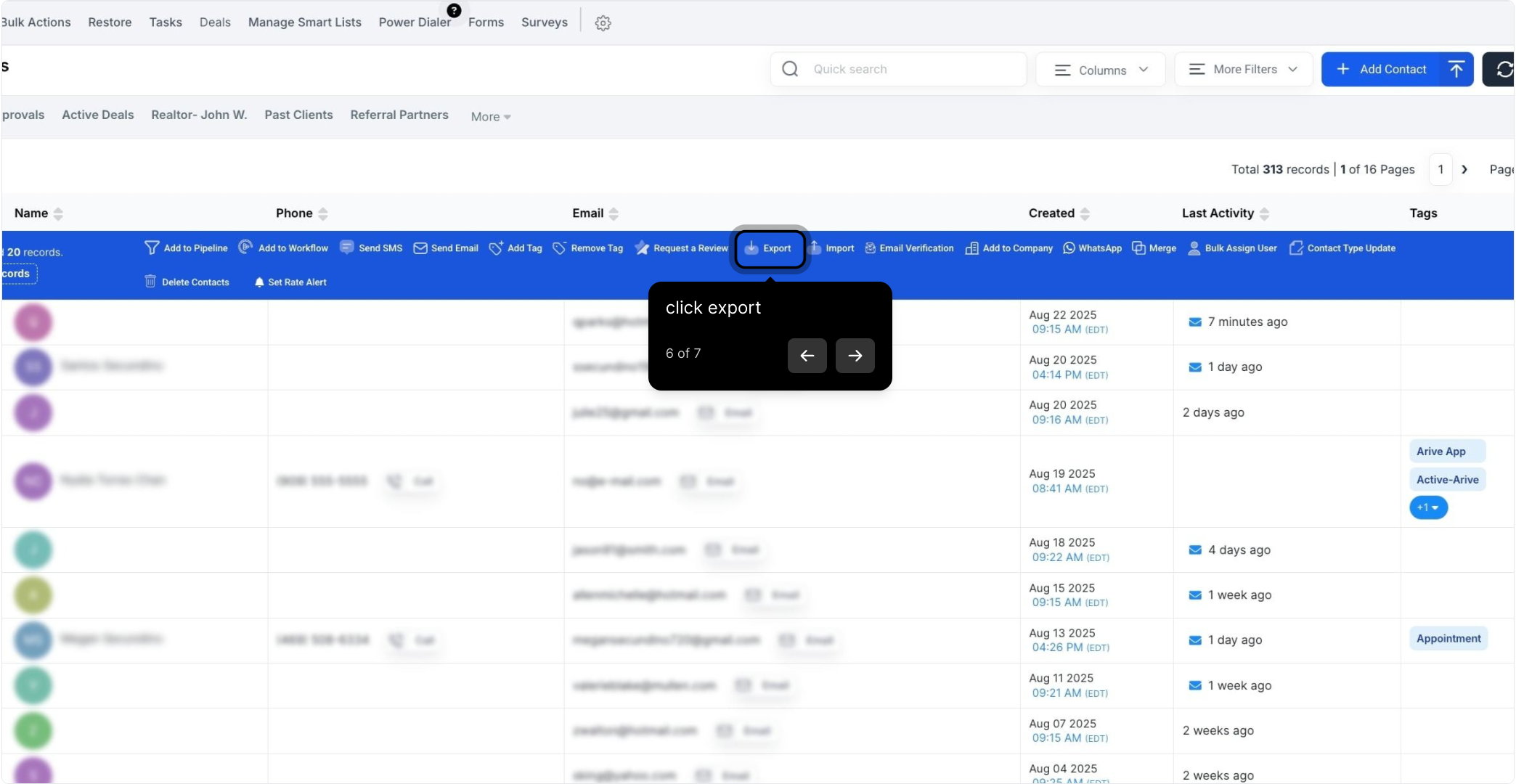Sort contacts by Name column
The width and height of the screenshot is (1516, 784).
click(58, 213)
